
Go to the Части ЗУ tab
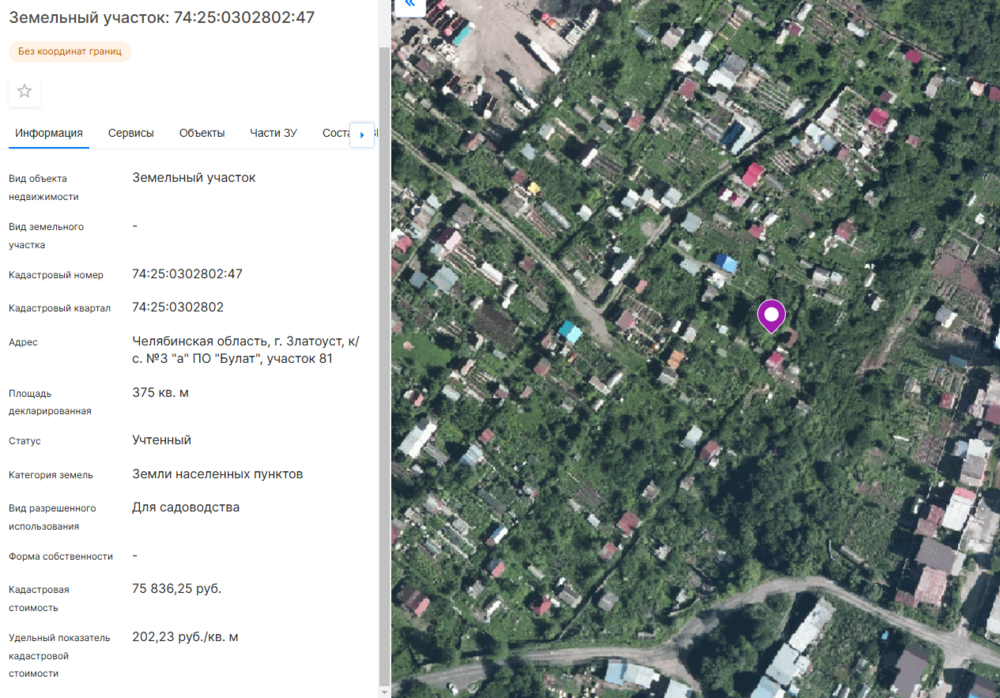pos(274,133)
